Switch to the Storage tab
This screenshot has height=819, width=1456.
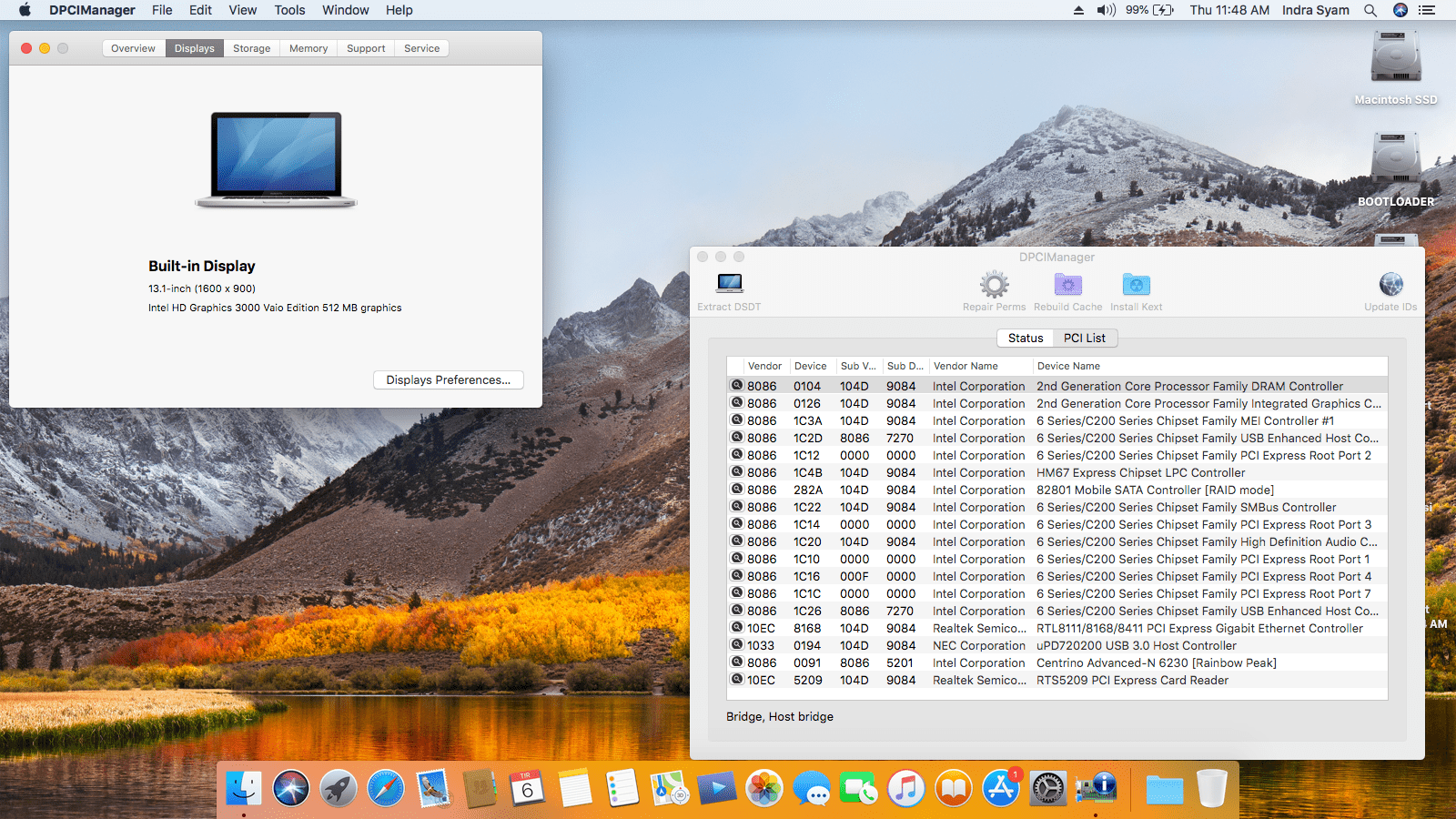pos(251,48)
